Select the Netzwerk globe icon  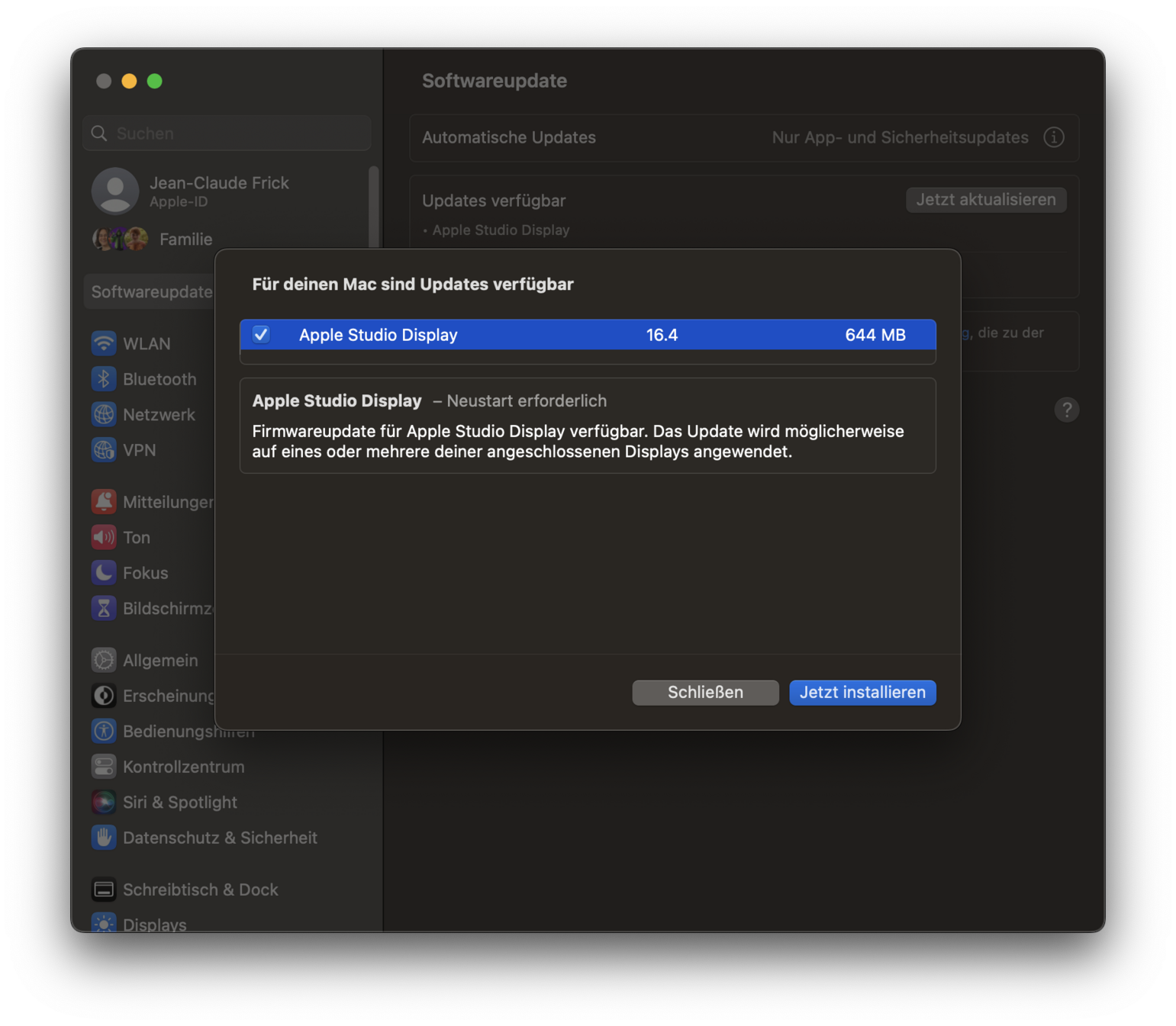(104, 415)
